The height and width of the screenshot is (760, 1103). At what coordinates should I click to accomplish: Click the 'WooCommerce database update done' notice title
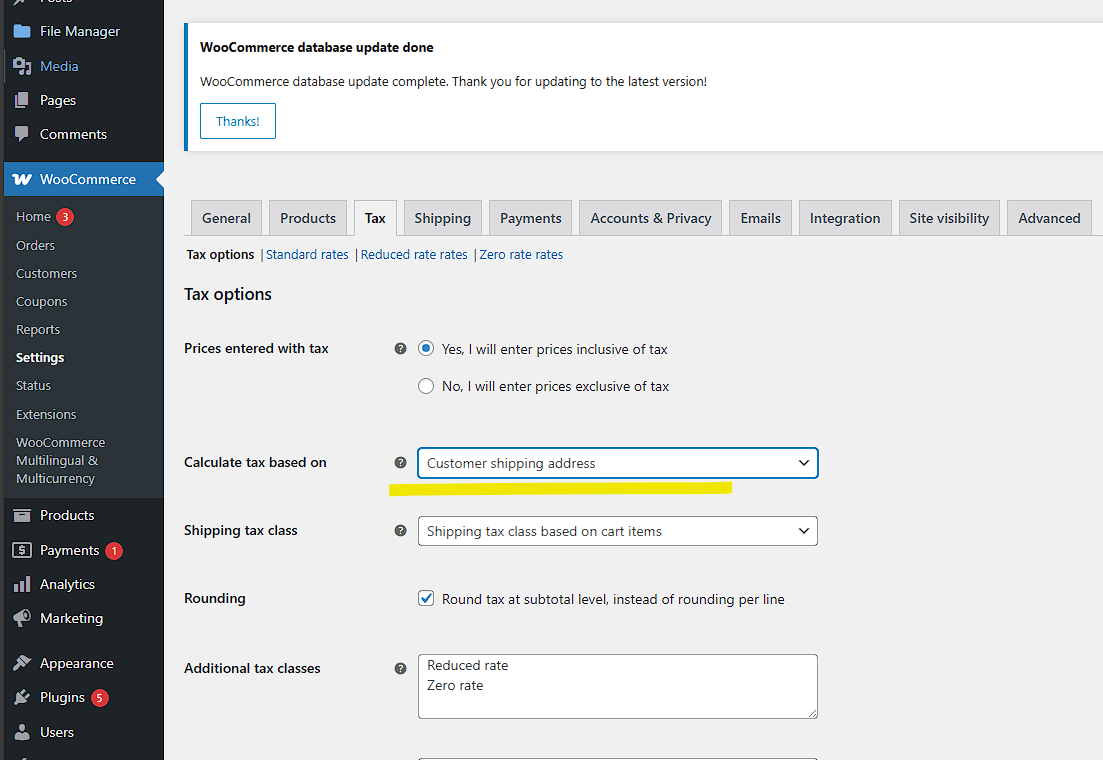[317, 47]
